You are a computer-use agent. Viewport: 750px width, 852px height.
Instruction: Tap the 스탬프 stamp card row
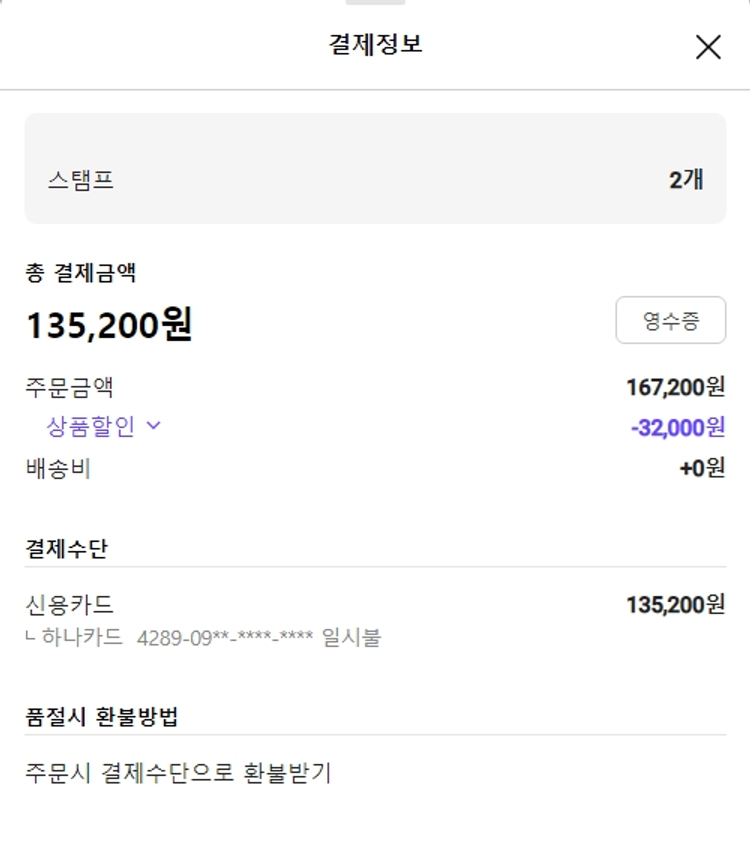[375, 168]
